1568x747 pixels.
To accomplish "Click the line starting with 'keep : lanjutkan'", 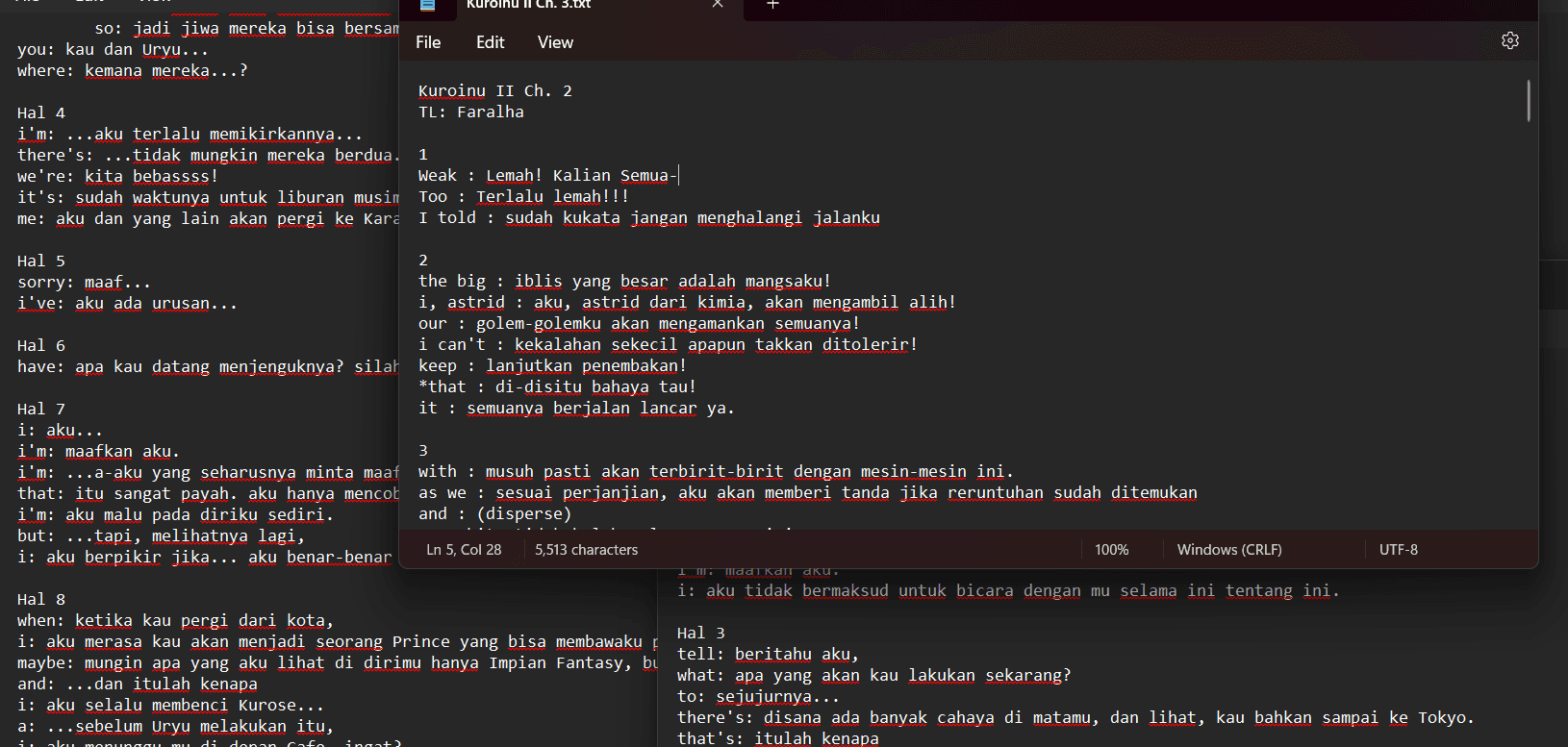I will click(x=552, y=366).
